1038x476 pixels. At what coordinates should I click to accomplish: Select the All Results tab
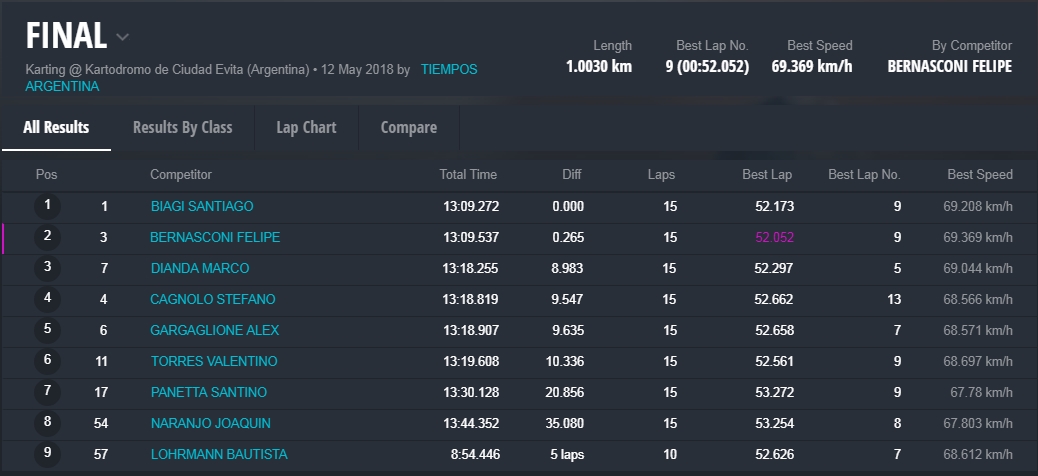pos(56,128)
